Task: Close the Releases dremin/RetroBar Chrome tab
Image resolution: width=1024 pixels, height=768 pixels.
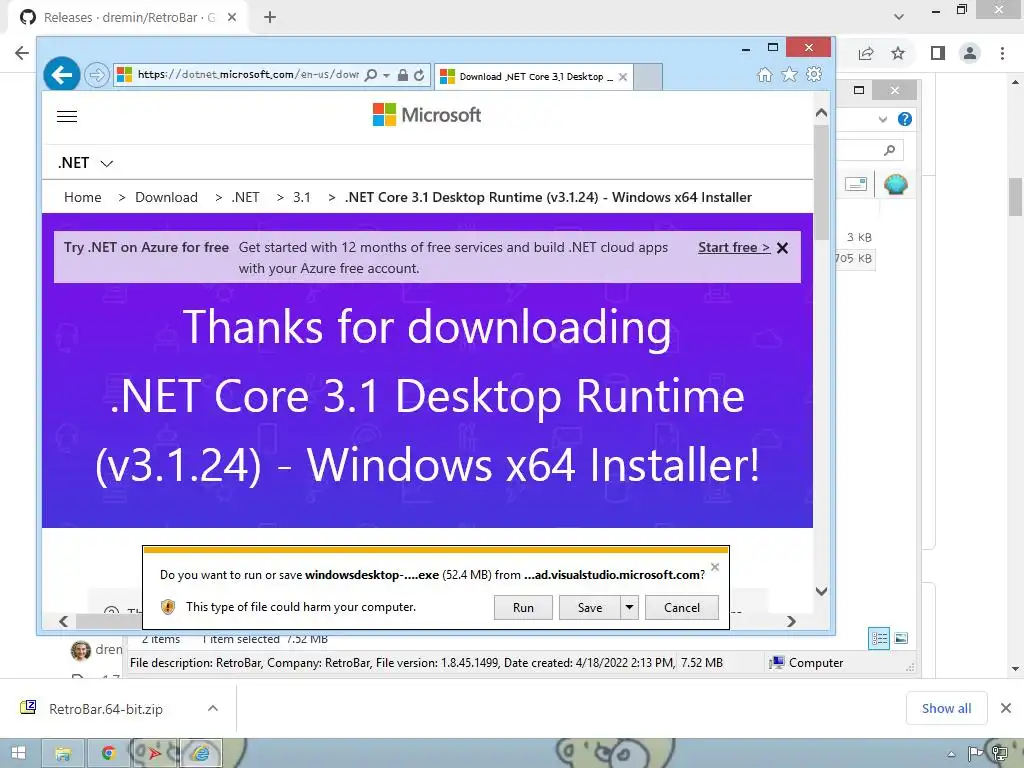Action: [232, 18]
